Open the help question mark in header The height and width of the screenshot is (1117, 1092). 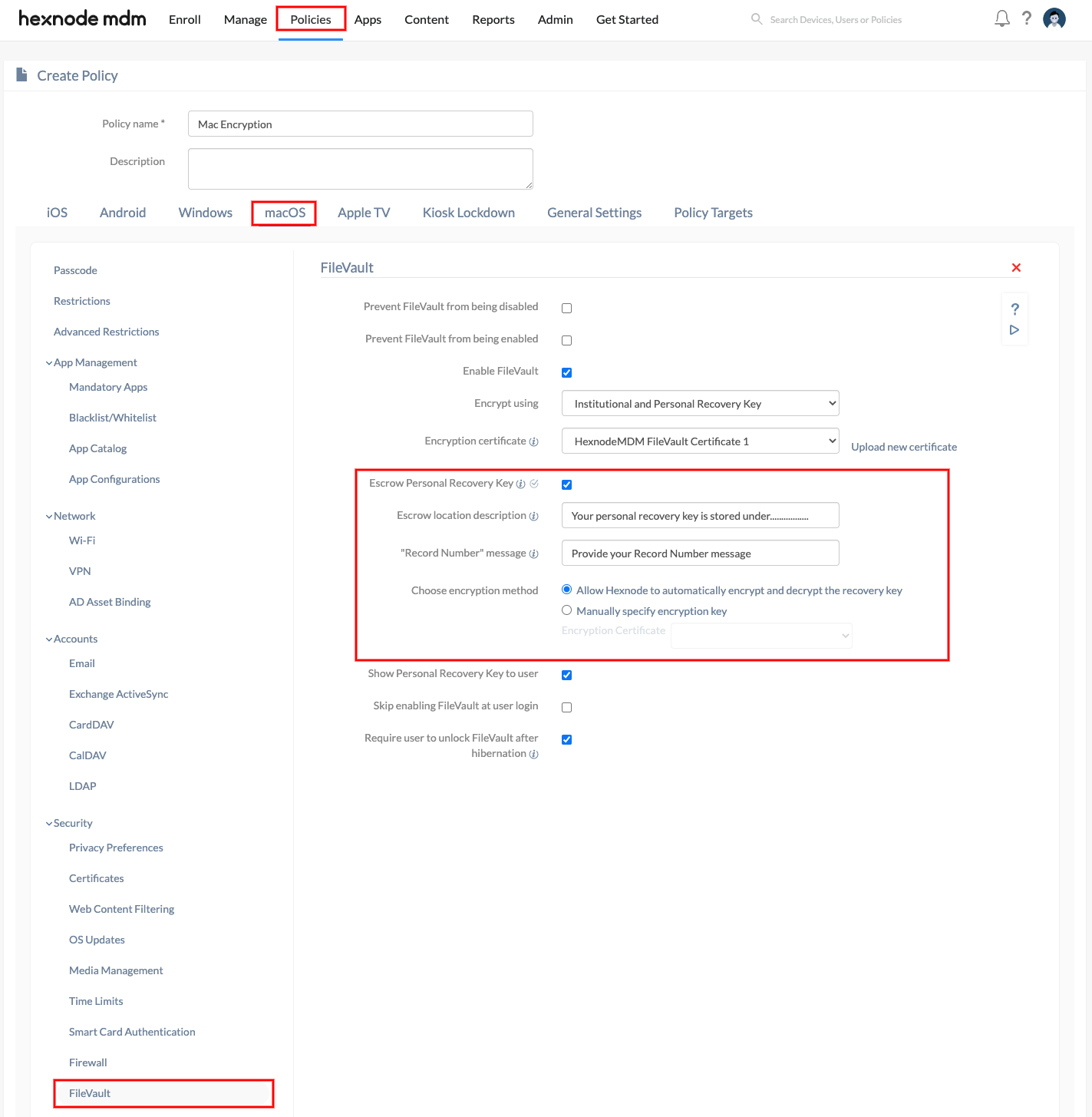[1027, 18]
